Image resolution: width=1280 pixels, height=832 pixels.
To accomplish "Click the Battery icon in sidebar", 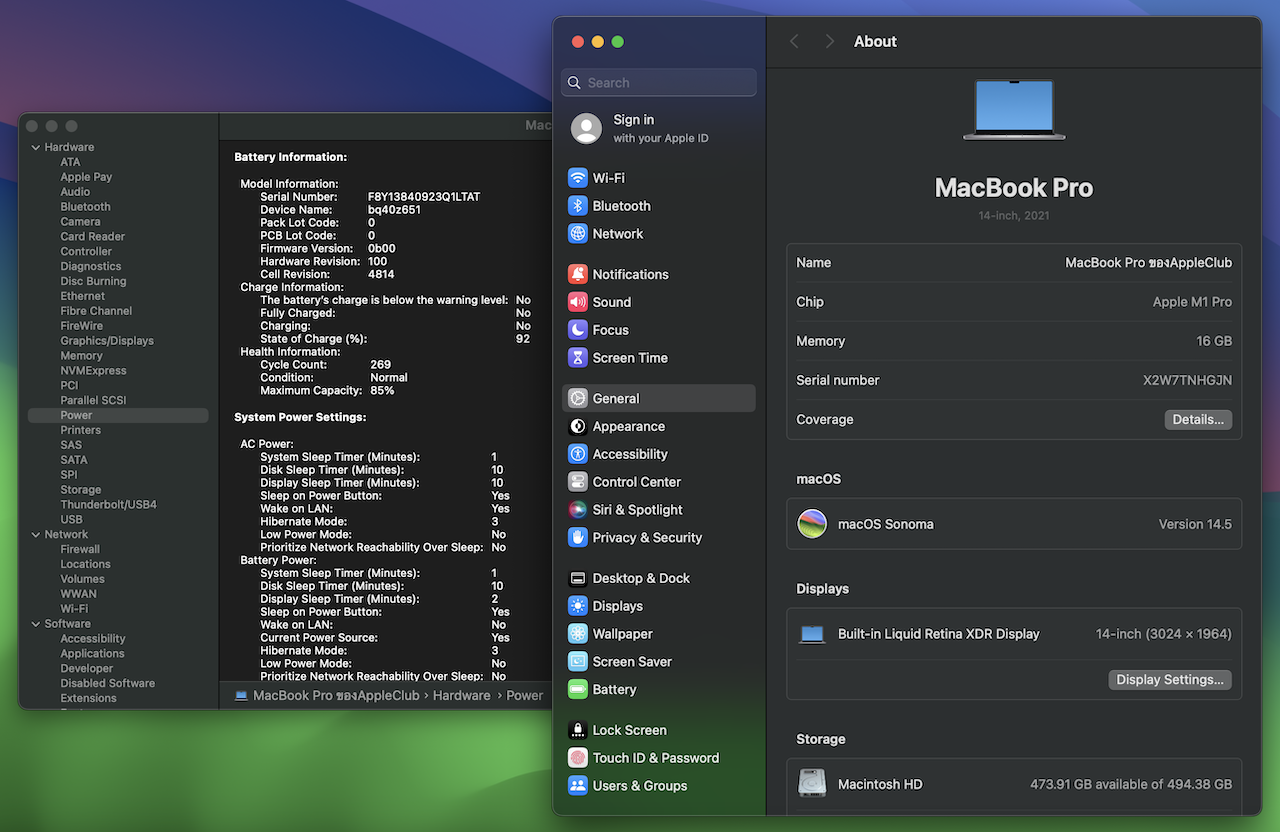I will pyautogui.click(x=578, y=690).
